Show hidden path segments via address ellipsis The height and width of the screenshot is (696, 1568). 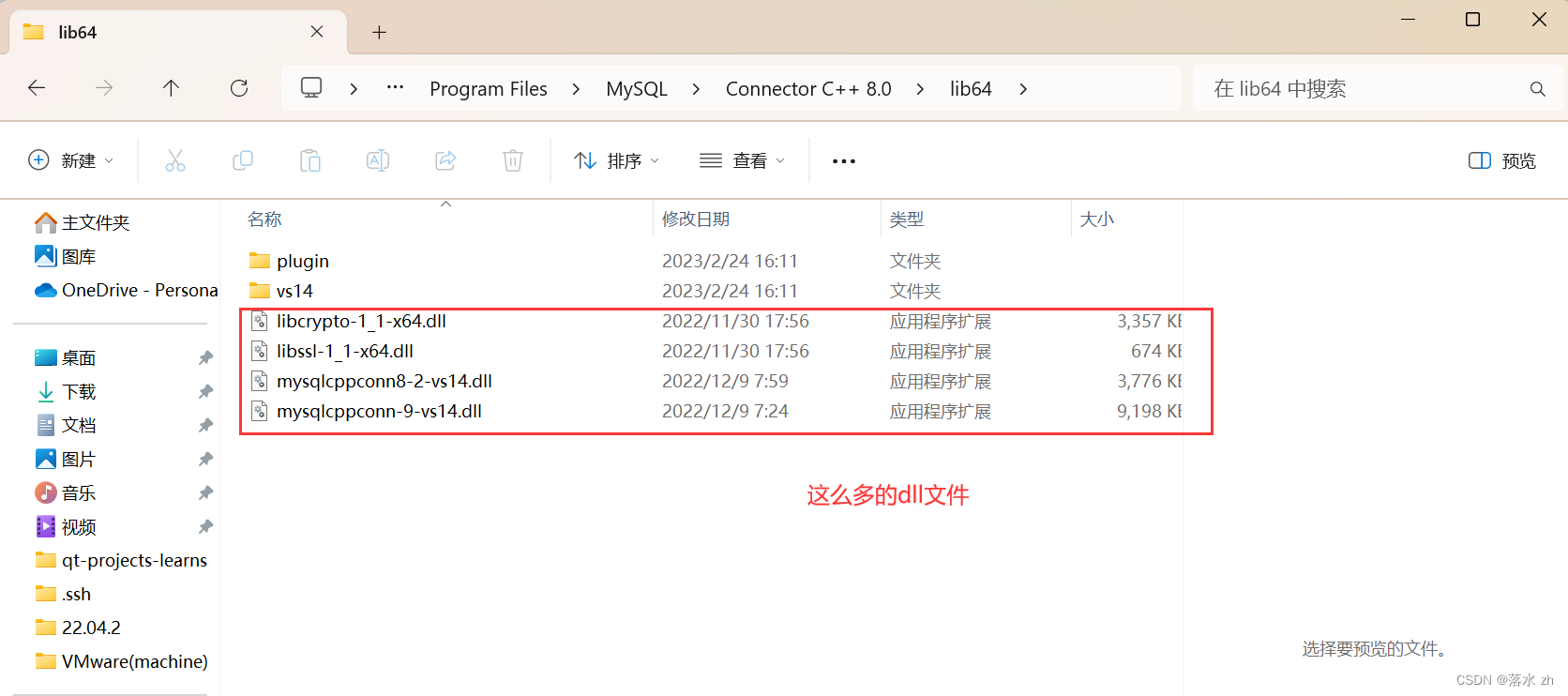coord(395,87)
